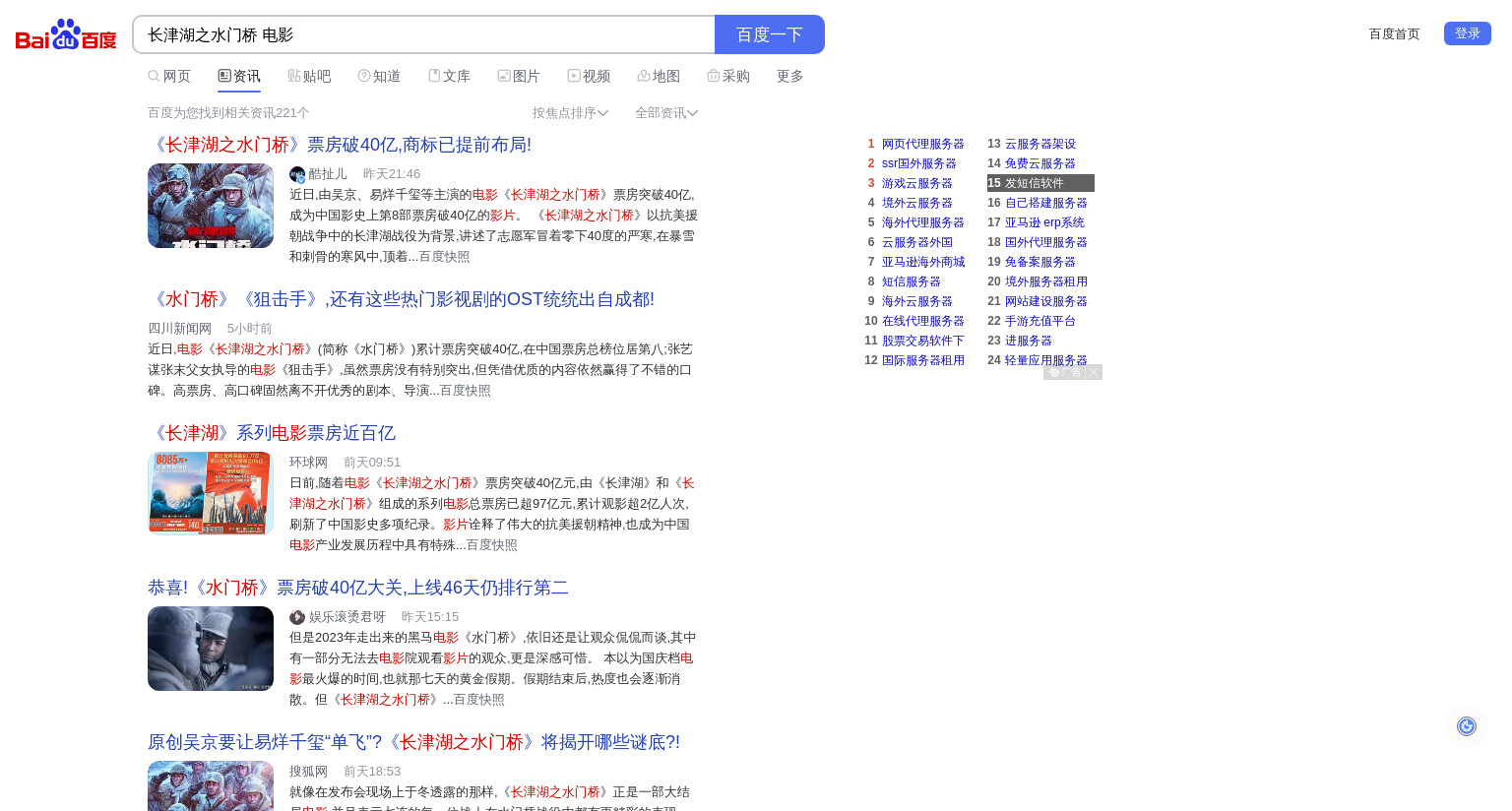Switch to the 贴吧 tab

tap(309, 76)
